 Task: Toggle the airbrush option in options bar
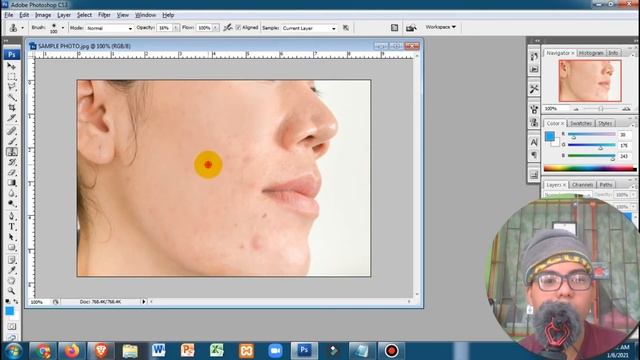coord(228,28)
